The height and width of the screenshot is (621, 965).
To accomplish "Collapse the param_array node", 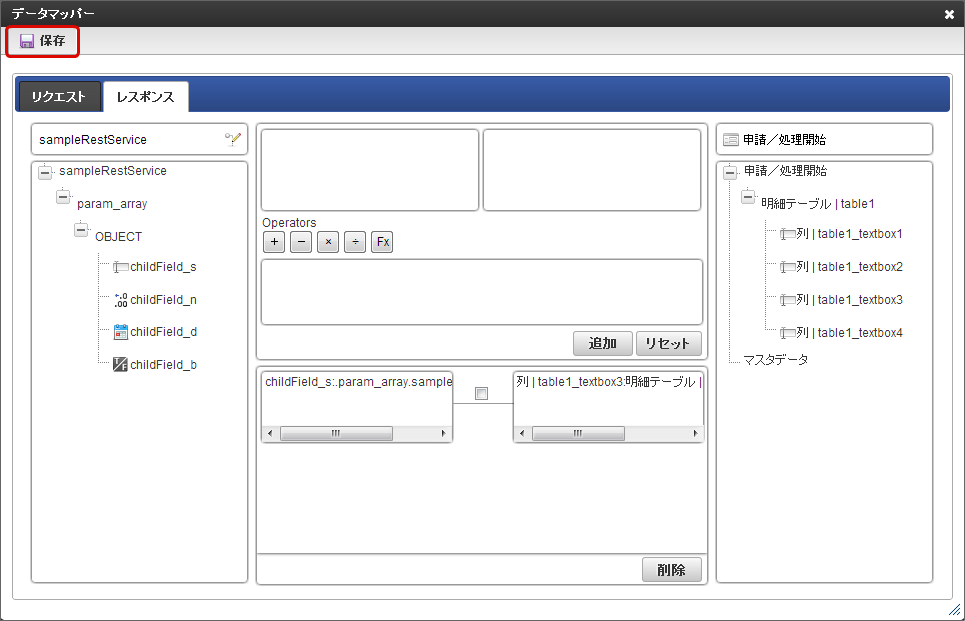I will click(x=63, y=197).
